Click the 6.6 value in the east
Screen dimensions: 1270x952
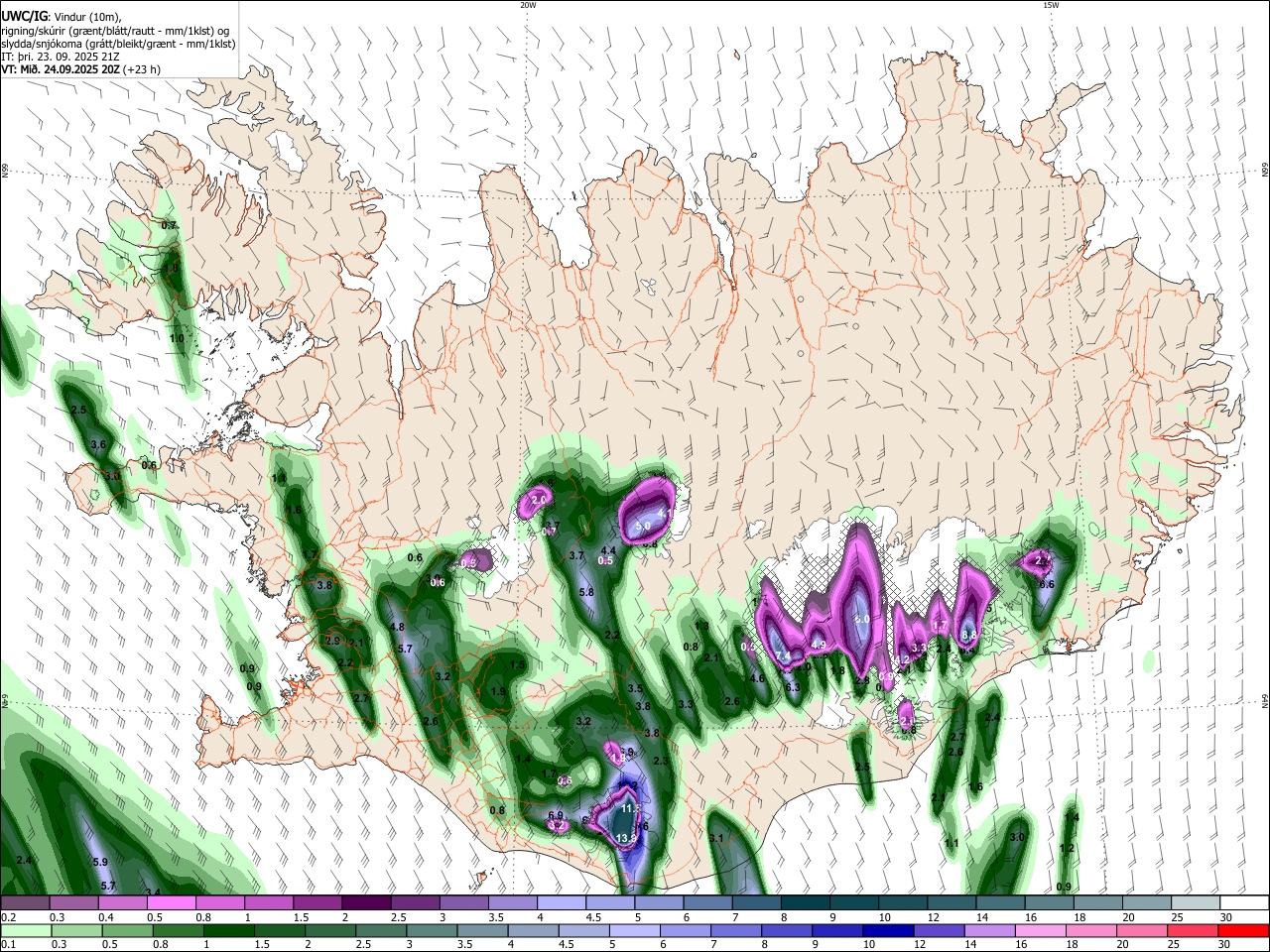click(1046, 585)
